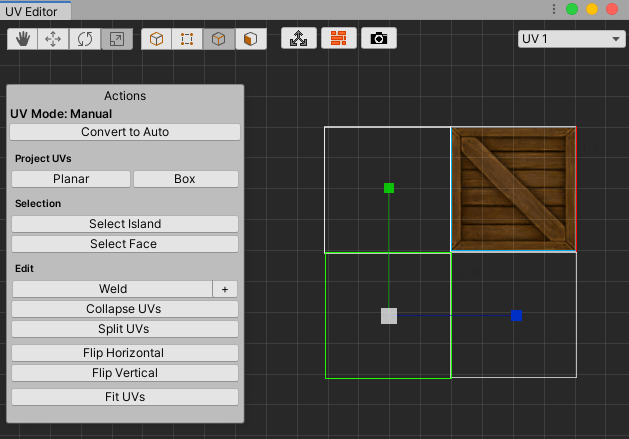This screenshot has width=629, height=439.
Task: Select the UV Editor tab
Action: coord(34,9)
